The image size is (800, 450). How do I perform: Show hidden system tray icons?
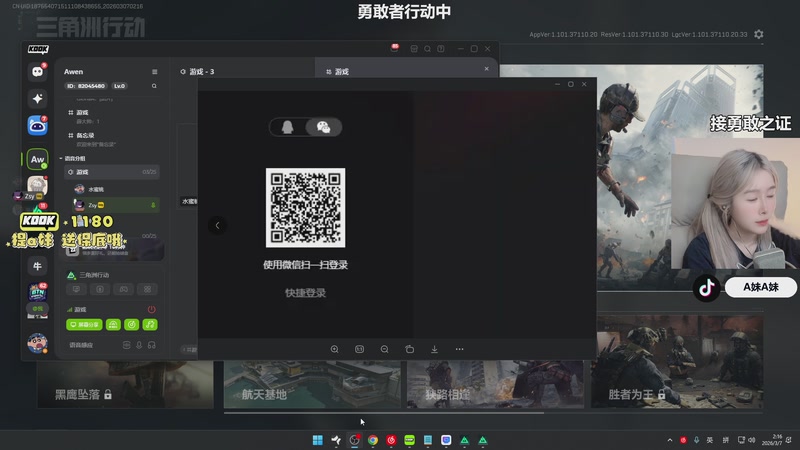click(670, 440)
